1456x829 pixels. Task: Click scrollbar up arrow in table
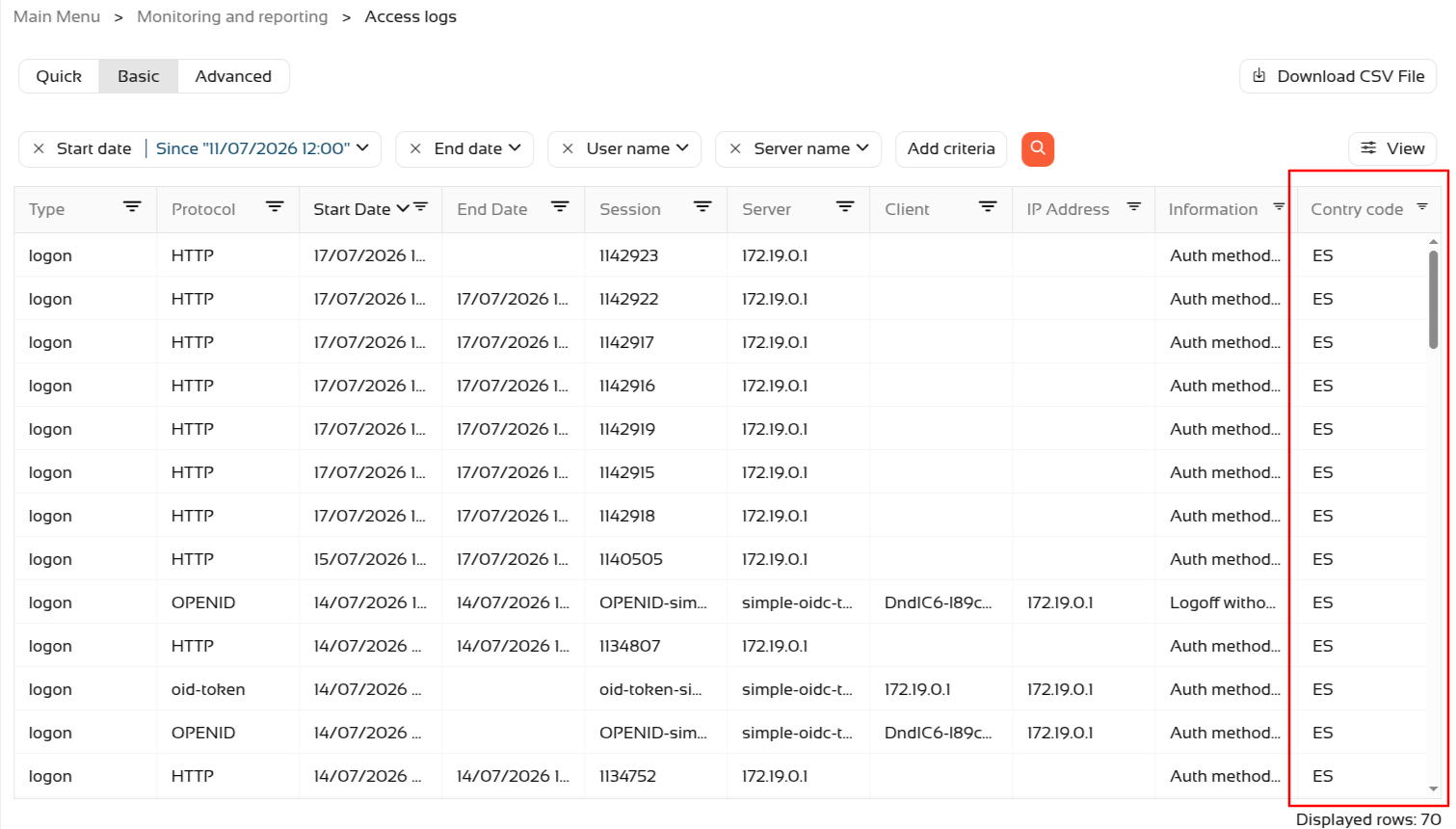pos(1433,242)
